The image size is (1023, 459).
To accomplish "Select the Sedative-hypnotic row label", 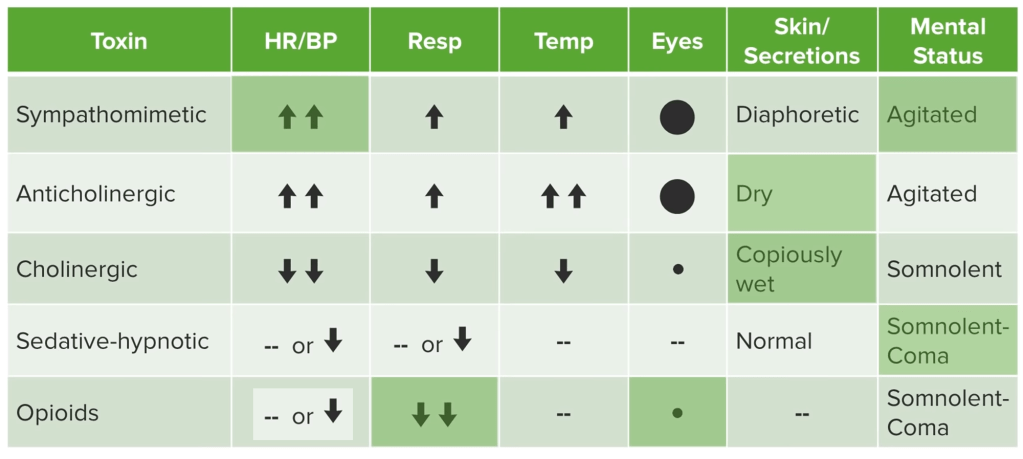I will pos(112,341).
